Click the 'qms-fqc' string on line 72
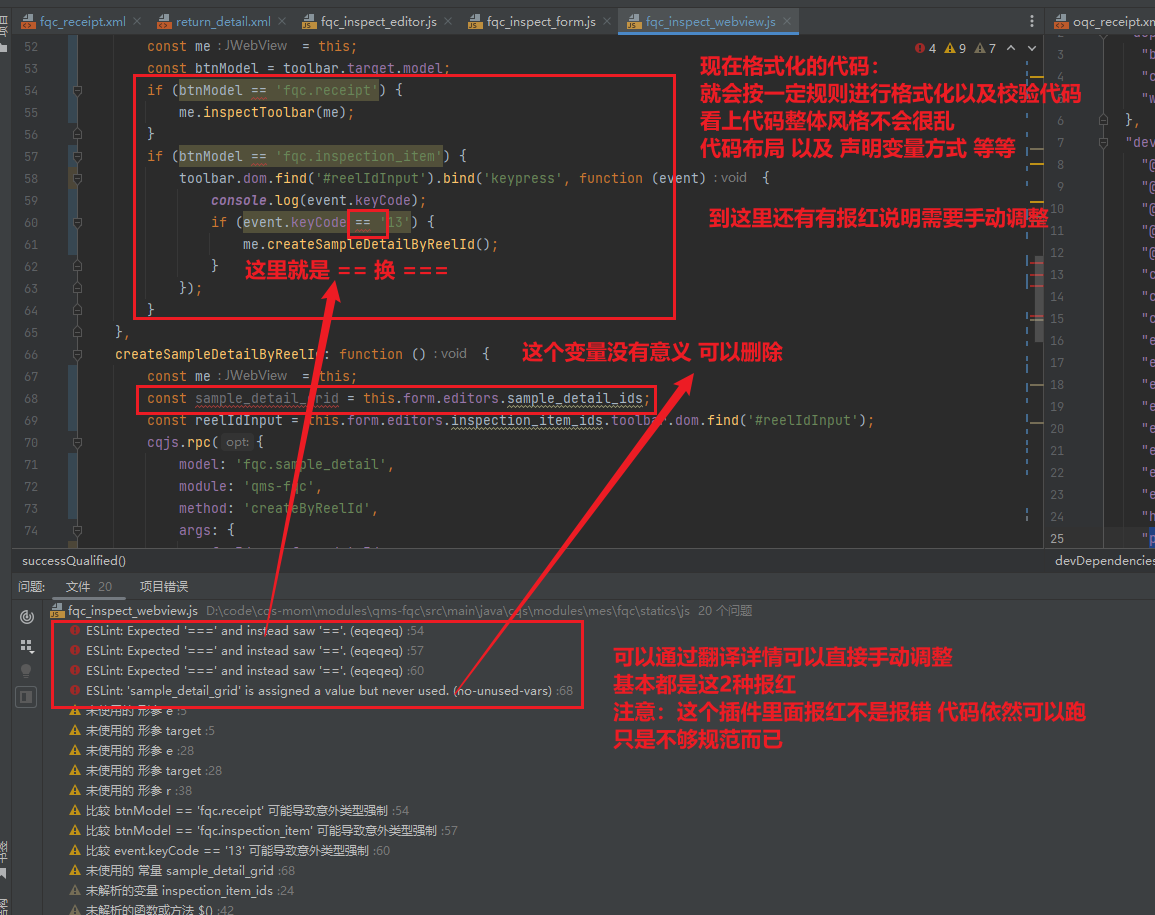Viewport: 1155px width, 915px height. [278, 487]
